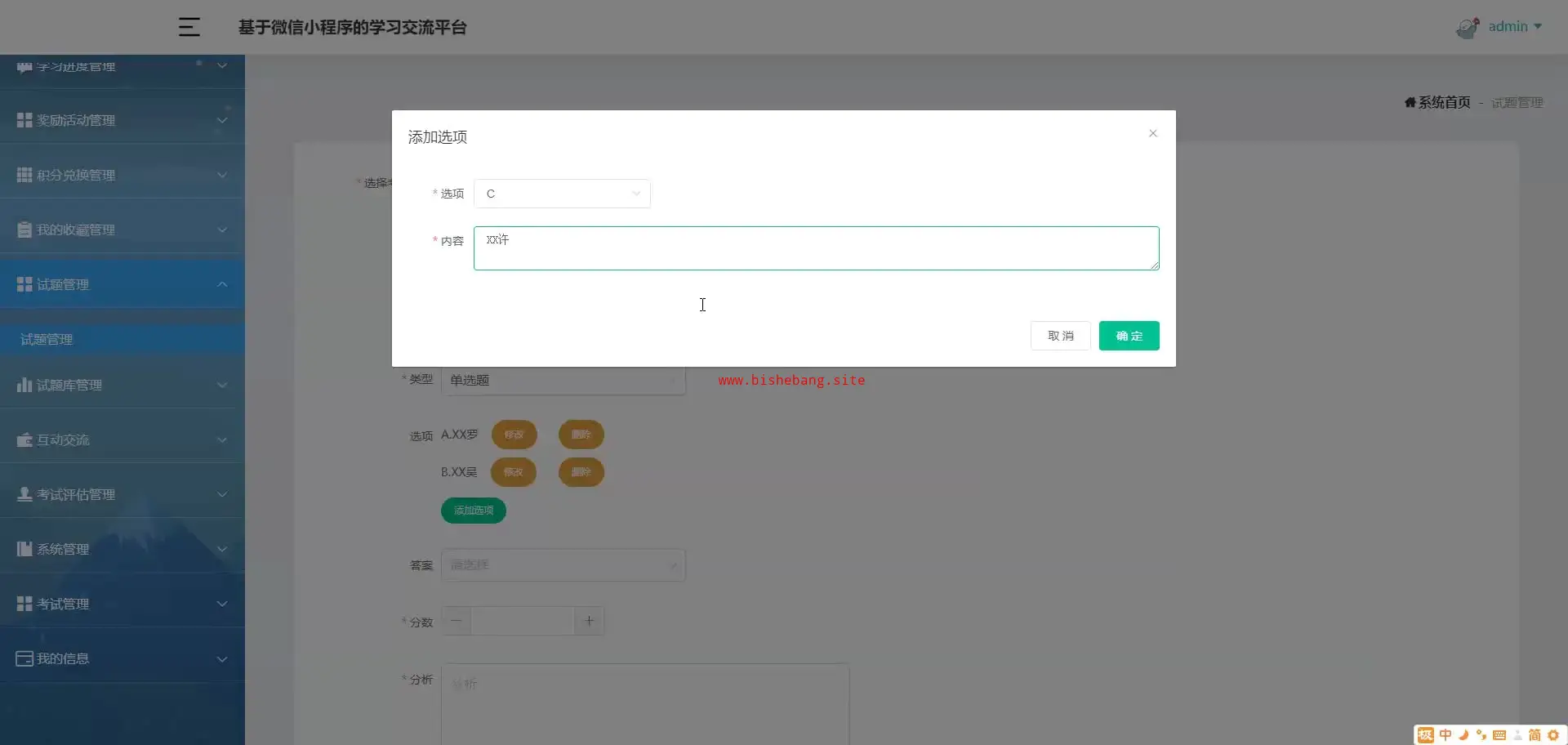Viewport: 1568px width, 745px height.
Task: Confirm the dialog with 确定
Action: pos(1129,336)
